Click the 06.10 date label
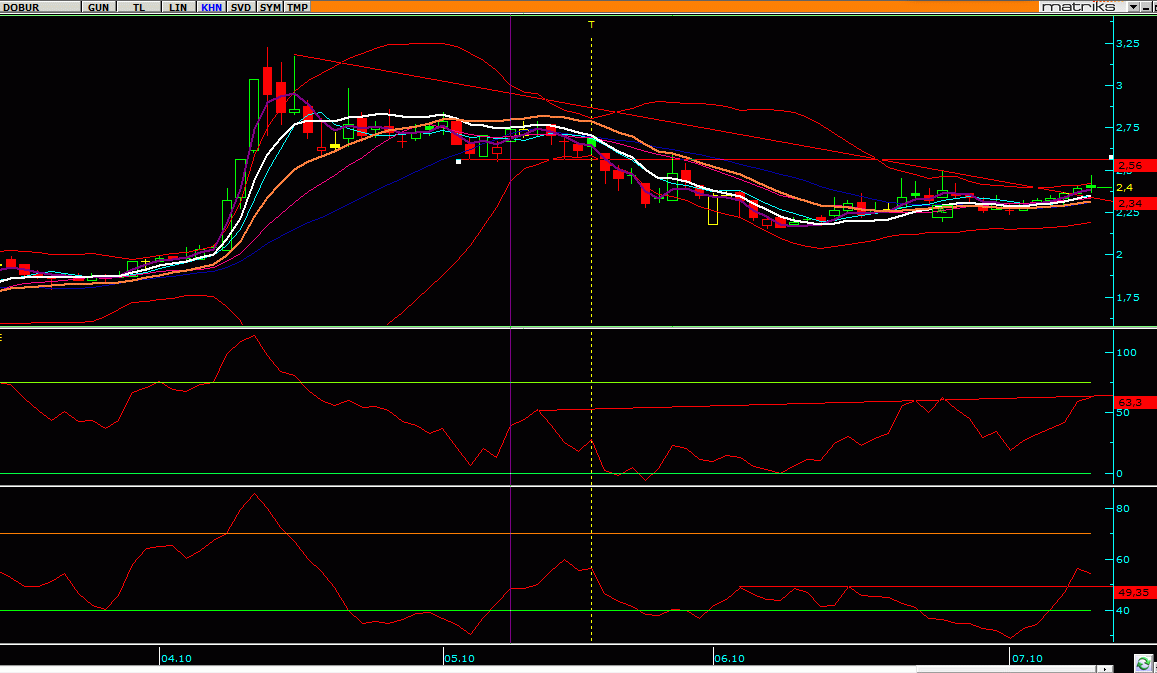Image resolution: width=1157 pixels, height=673 pixels. click(730, 658)
